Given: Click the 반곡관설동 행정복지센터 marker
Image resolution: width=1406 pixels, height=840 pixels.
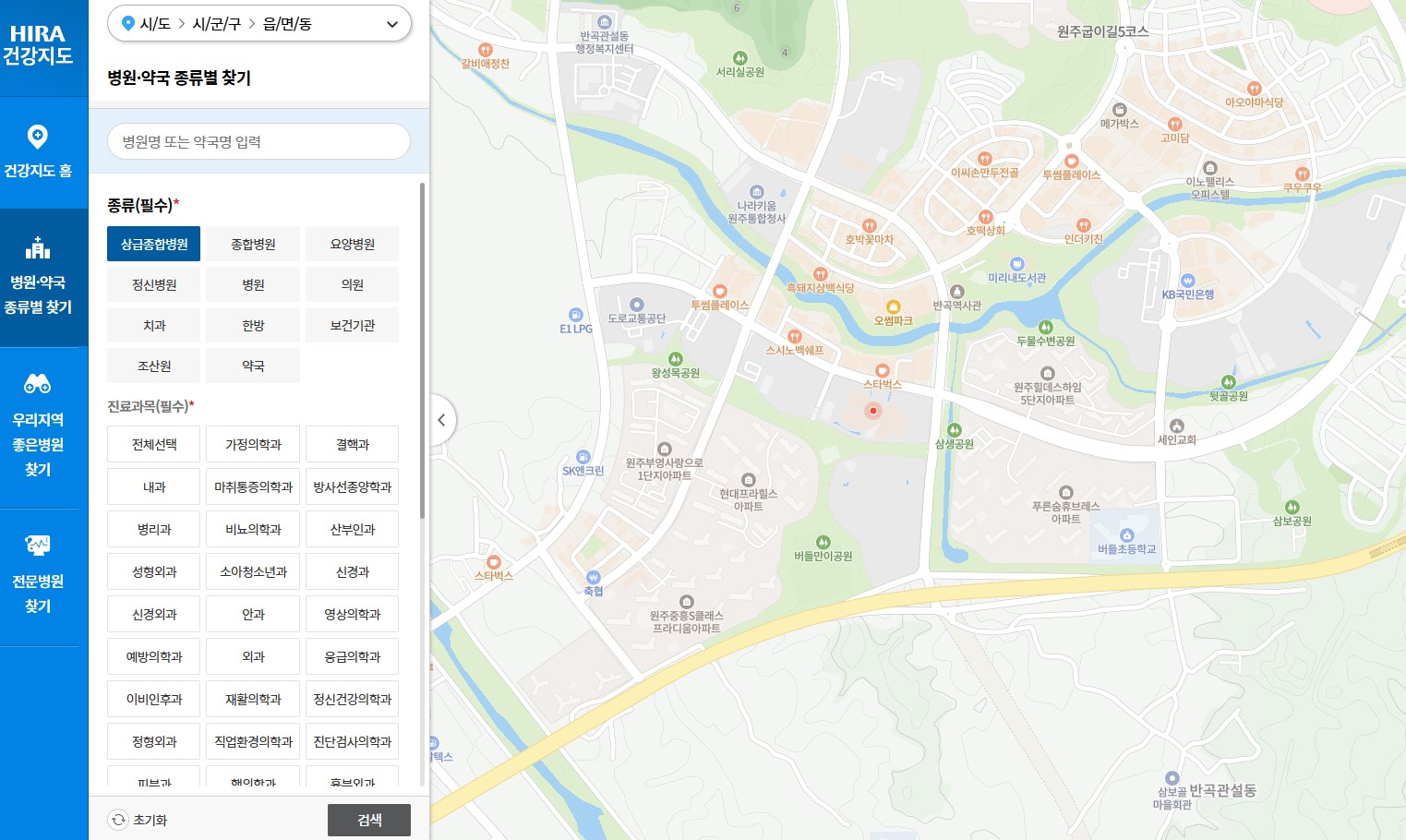Looking at the screenshot, I should point(605,22).
